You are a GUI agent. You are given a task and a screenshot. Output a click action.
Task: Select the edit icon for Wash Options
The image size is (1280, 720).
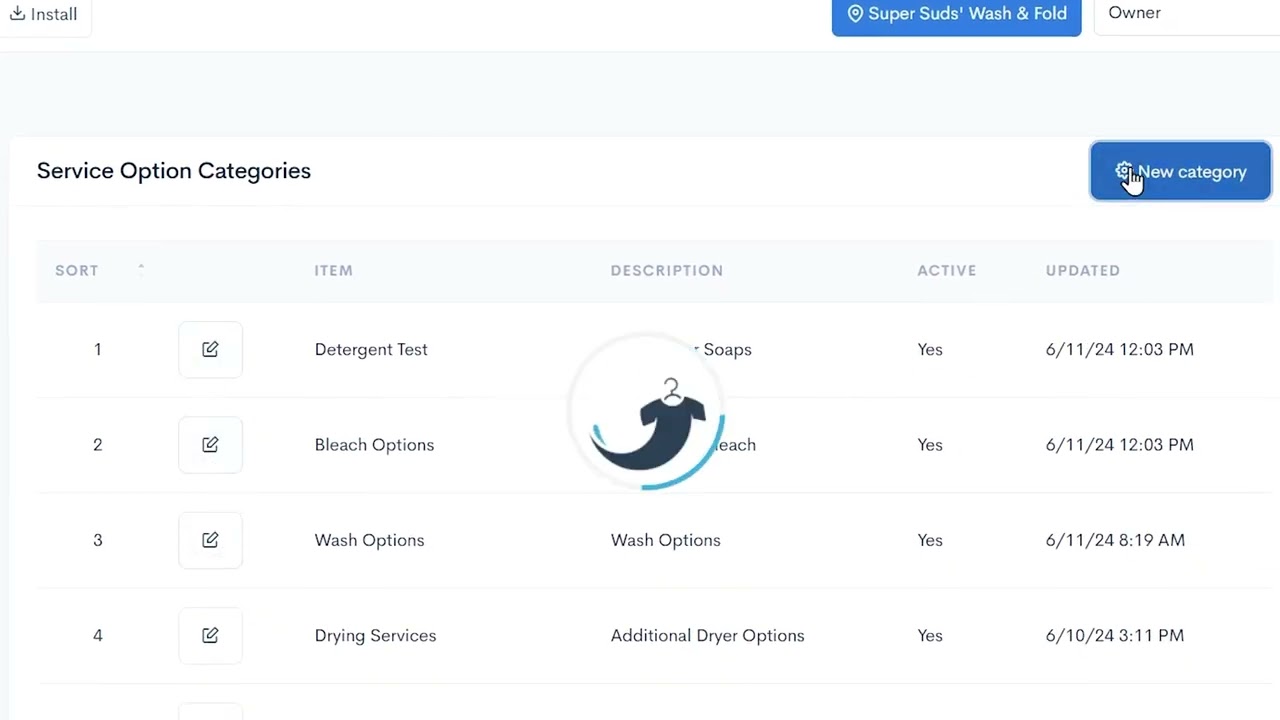(210, 540)
